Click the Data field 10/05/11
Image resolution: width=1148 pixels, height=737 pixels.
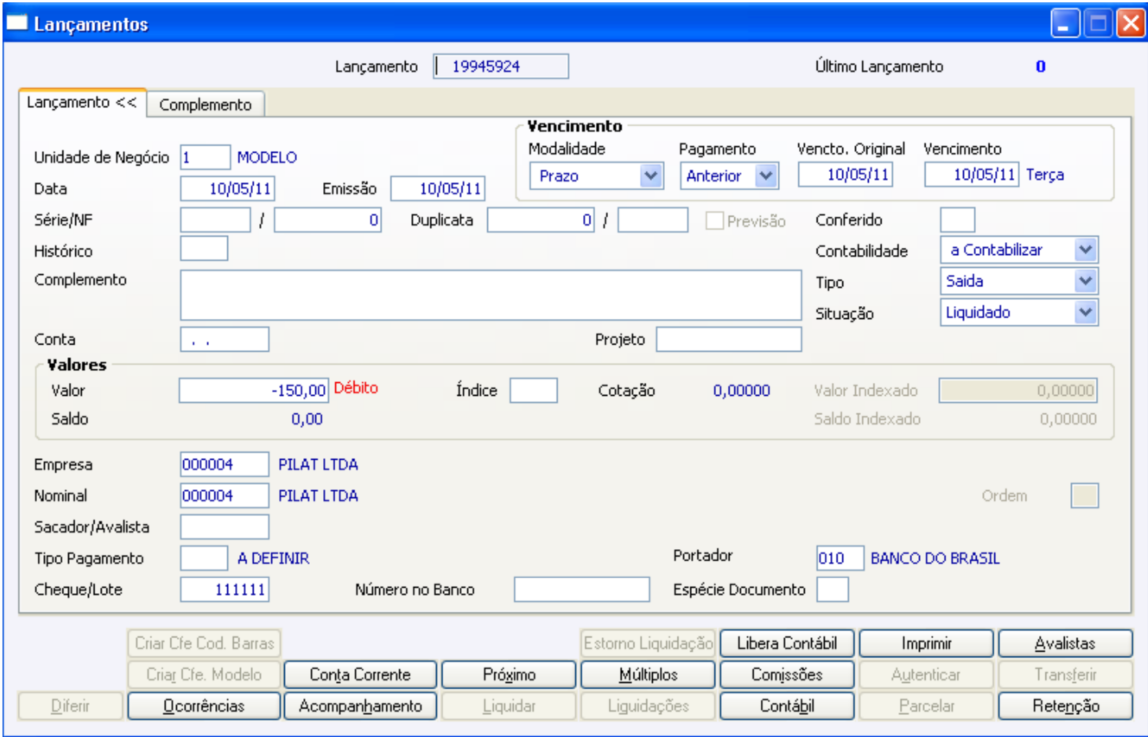228,189
